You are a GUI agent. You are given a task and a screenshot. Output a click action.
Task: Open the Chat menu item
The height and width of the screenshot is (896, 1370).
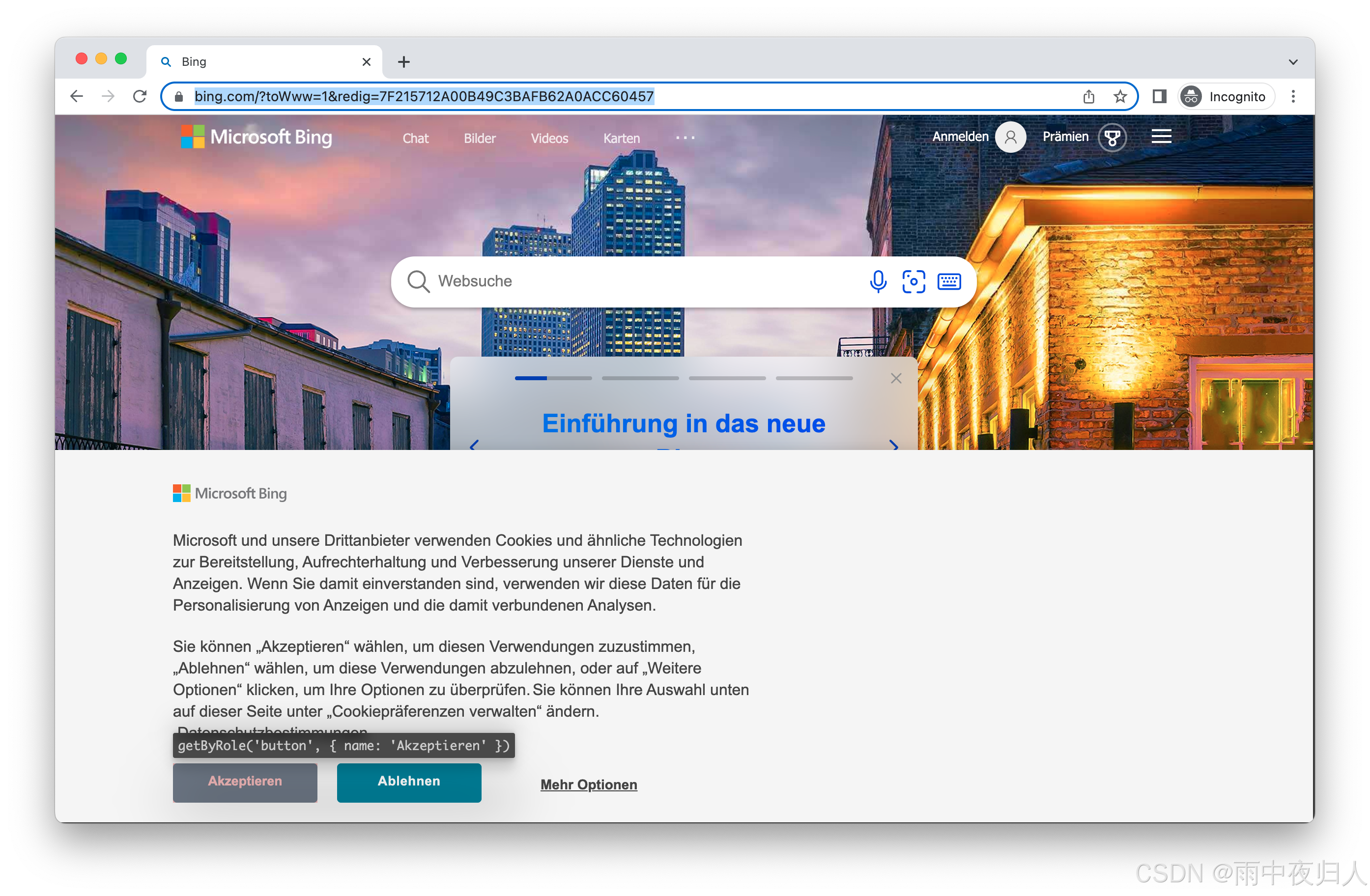coord(415,139)
